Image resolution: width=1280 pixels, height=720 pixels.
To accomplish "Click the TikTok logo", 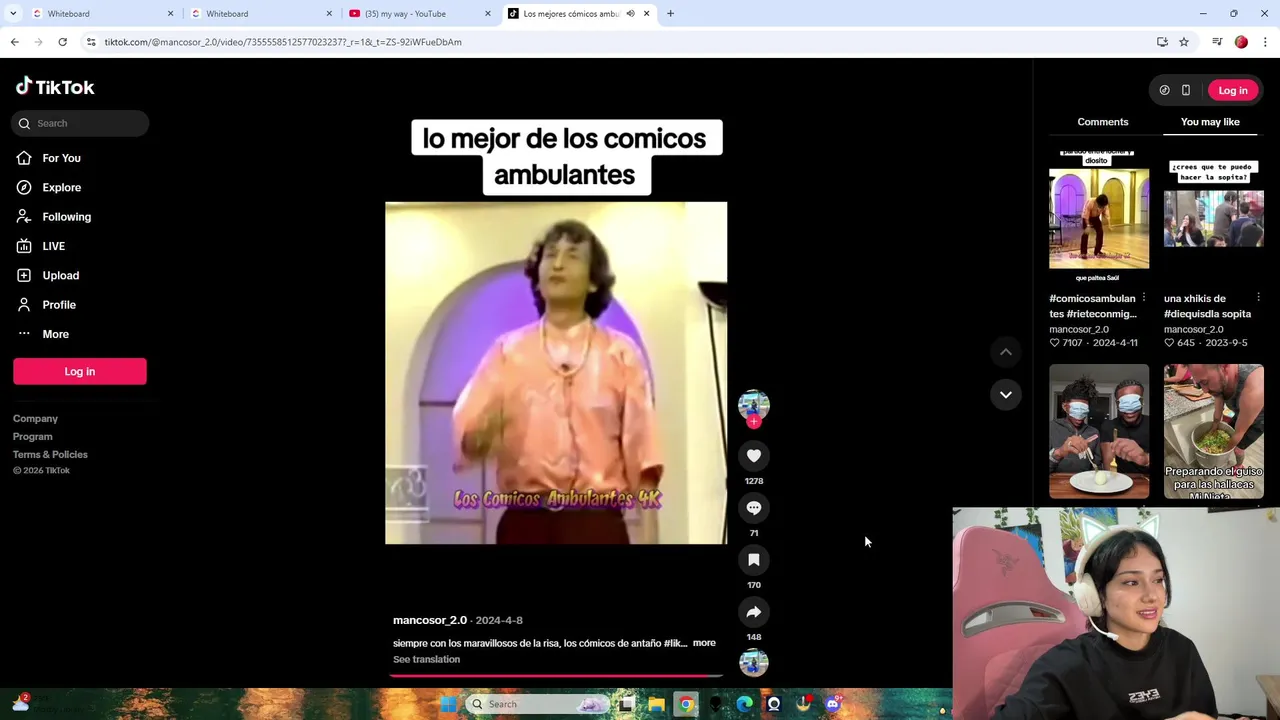I will point(55,87).
